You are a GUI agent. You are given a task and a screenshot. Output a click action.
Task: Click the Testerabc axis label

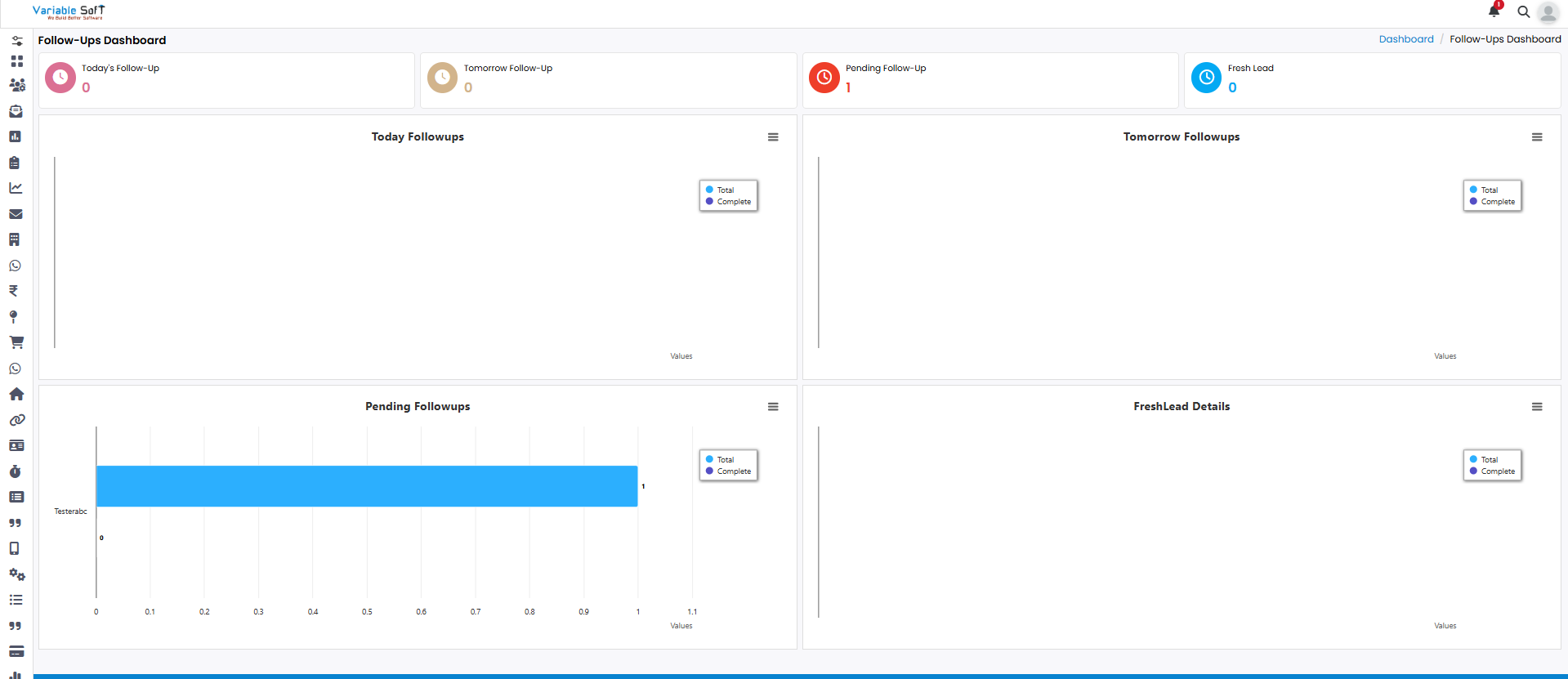tap(70, 511)
